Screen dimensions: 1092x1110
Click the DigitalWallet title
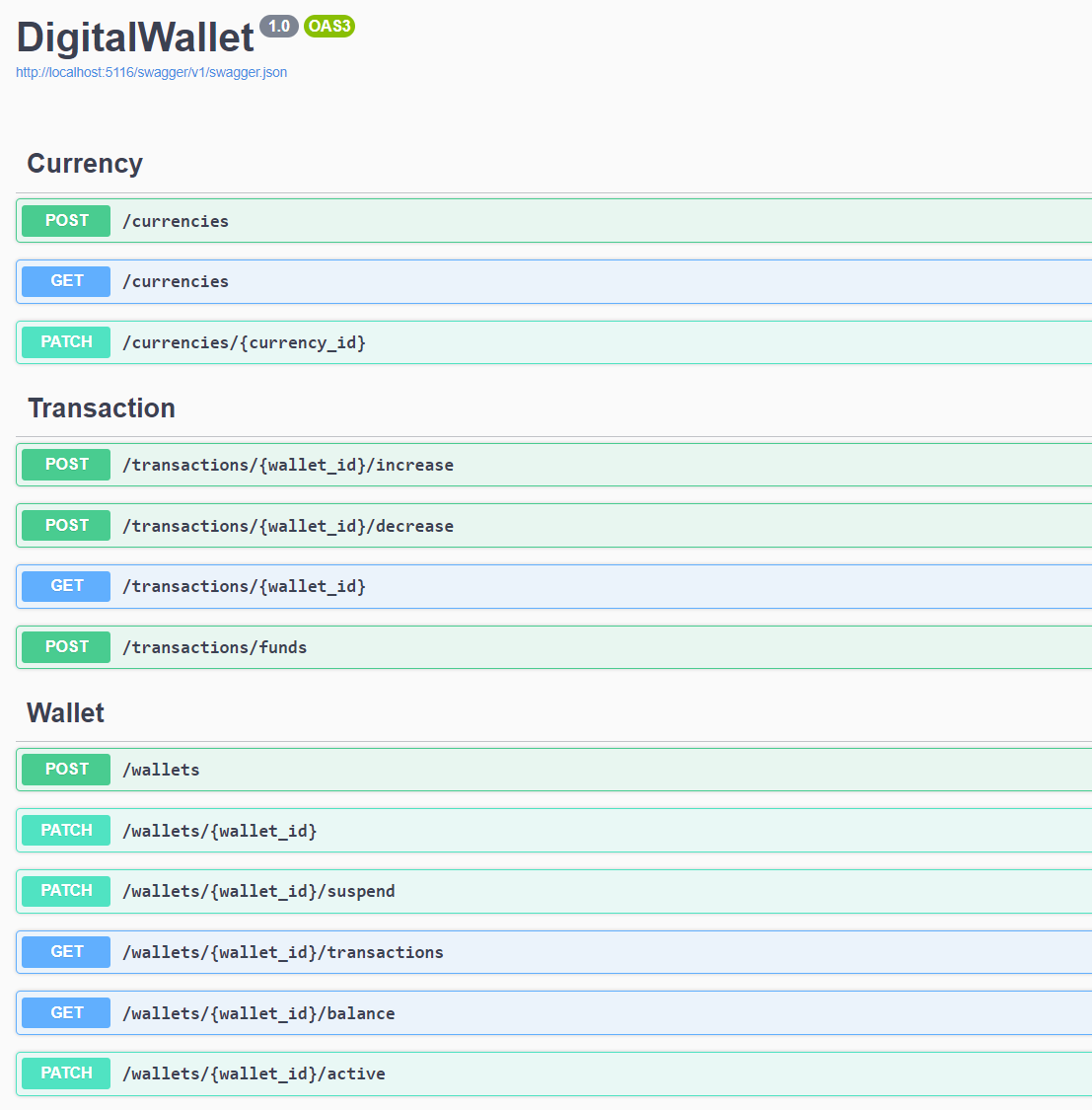135,37
